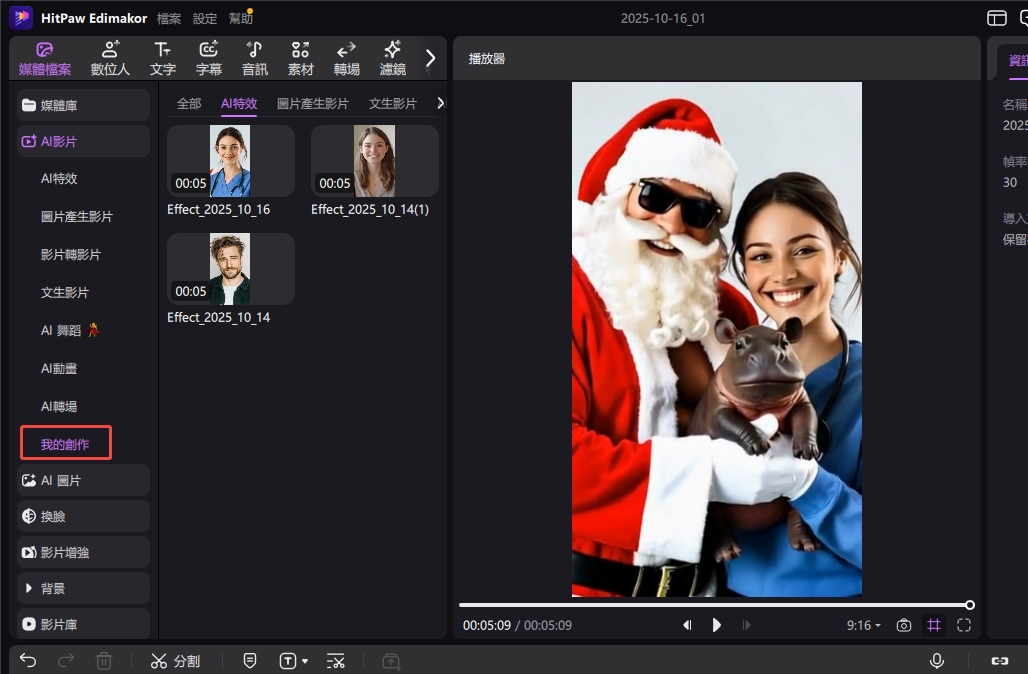Open the 數位人 (digital human) tool

[x=110, y=58]
